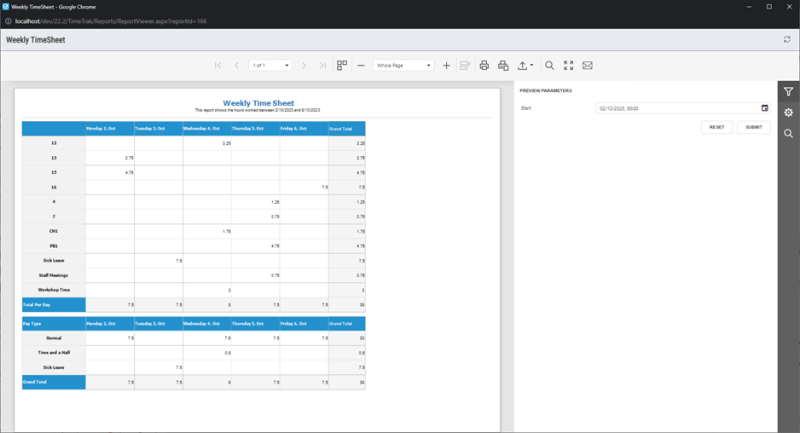The width and height of the screenshot is (800, 433).
Task: Open the report search tool in toolbar
Action: pyautogui.click(x=549, y=65)
